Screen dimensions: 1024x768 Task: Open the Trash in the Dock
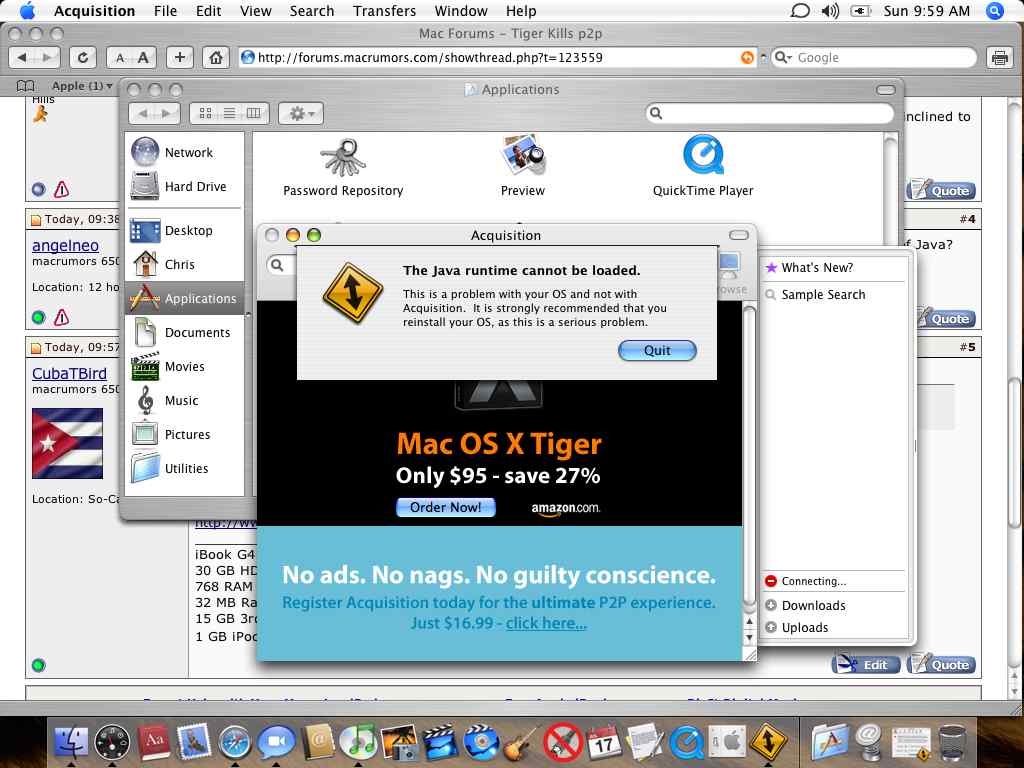[x=953, y=743]
